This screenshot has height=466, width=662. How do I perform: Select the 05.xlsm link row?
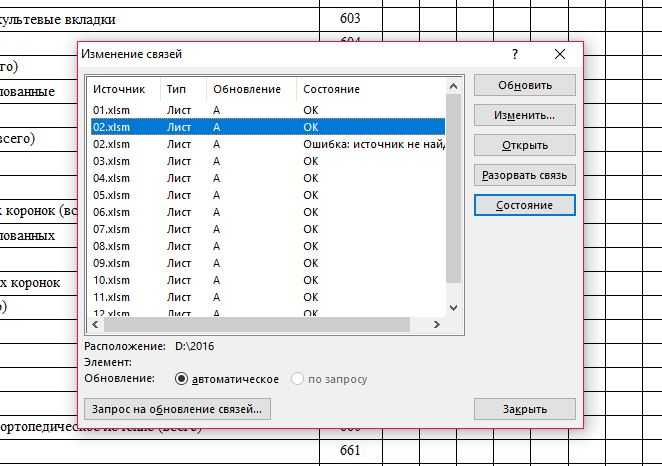[268, 195]
